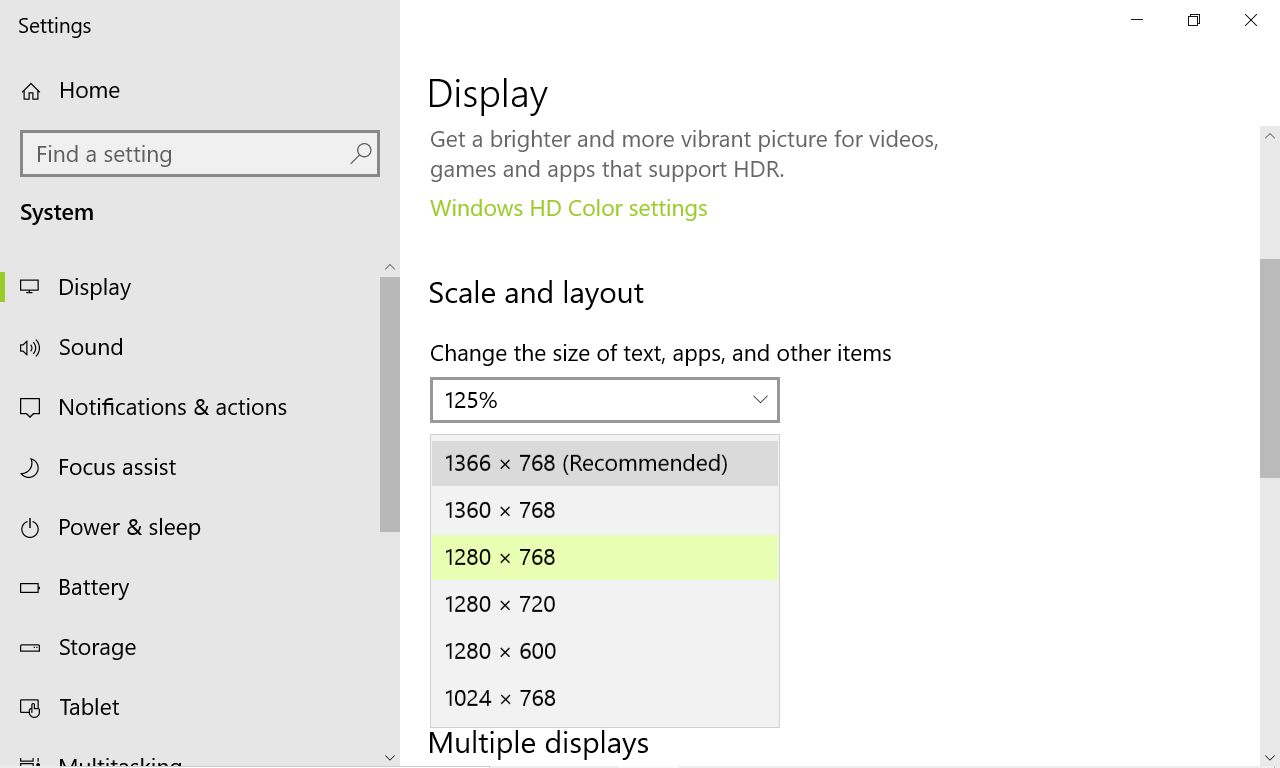Click the Notifications & actions icon
This screenshot has width=1280, height=768.
30,408
